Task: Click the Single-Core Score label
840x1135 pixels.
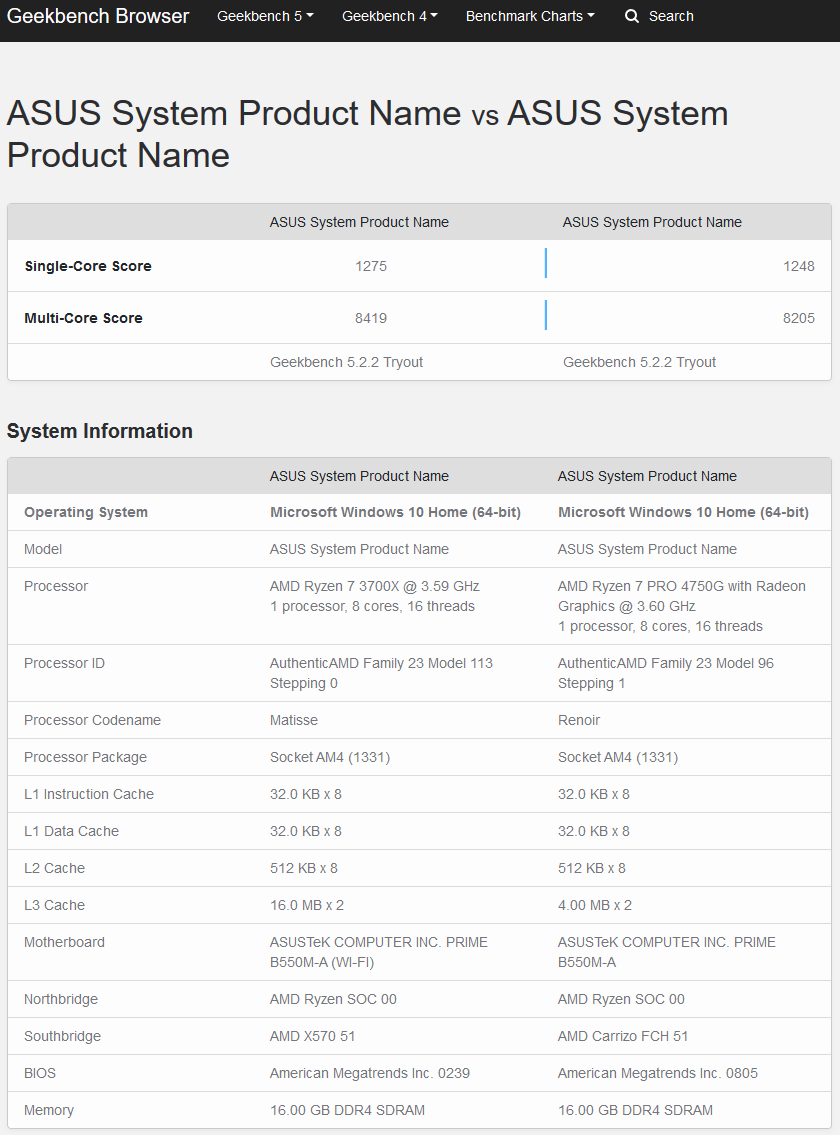Action: click(88, 266)
